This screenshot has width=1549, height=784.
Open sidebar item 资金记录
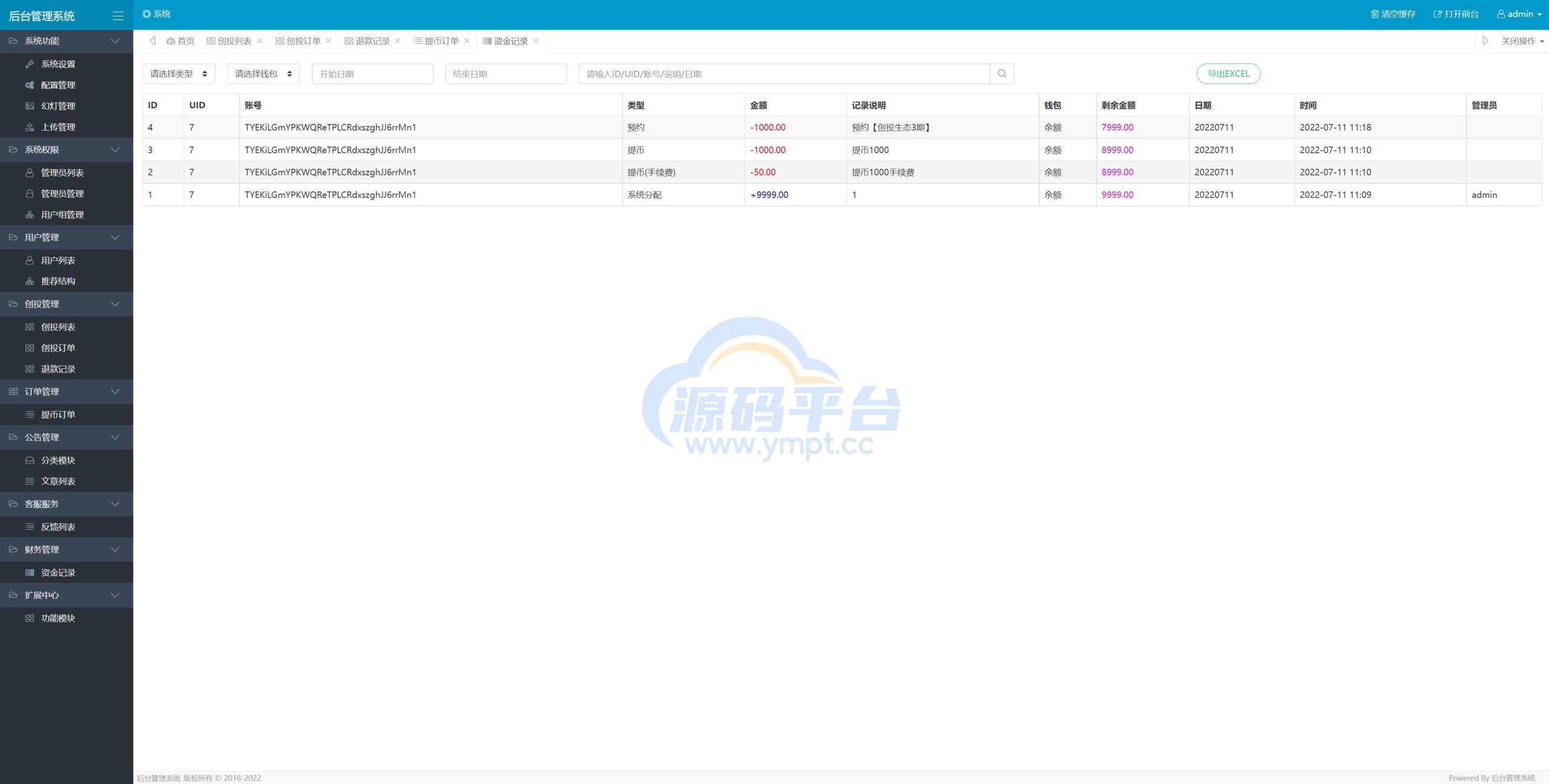click(67, 573)
